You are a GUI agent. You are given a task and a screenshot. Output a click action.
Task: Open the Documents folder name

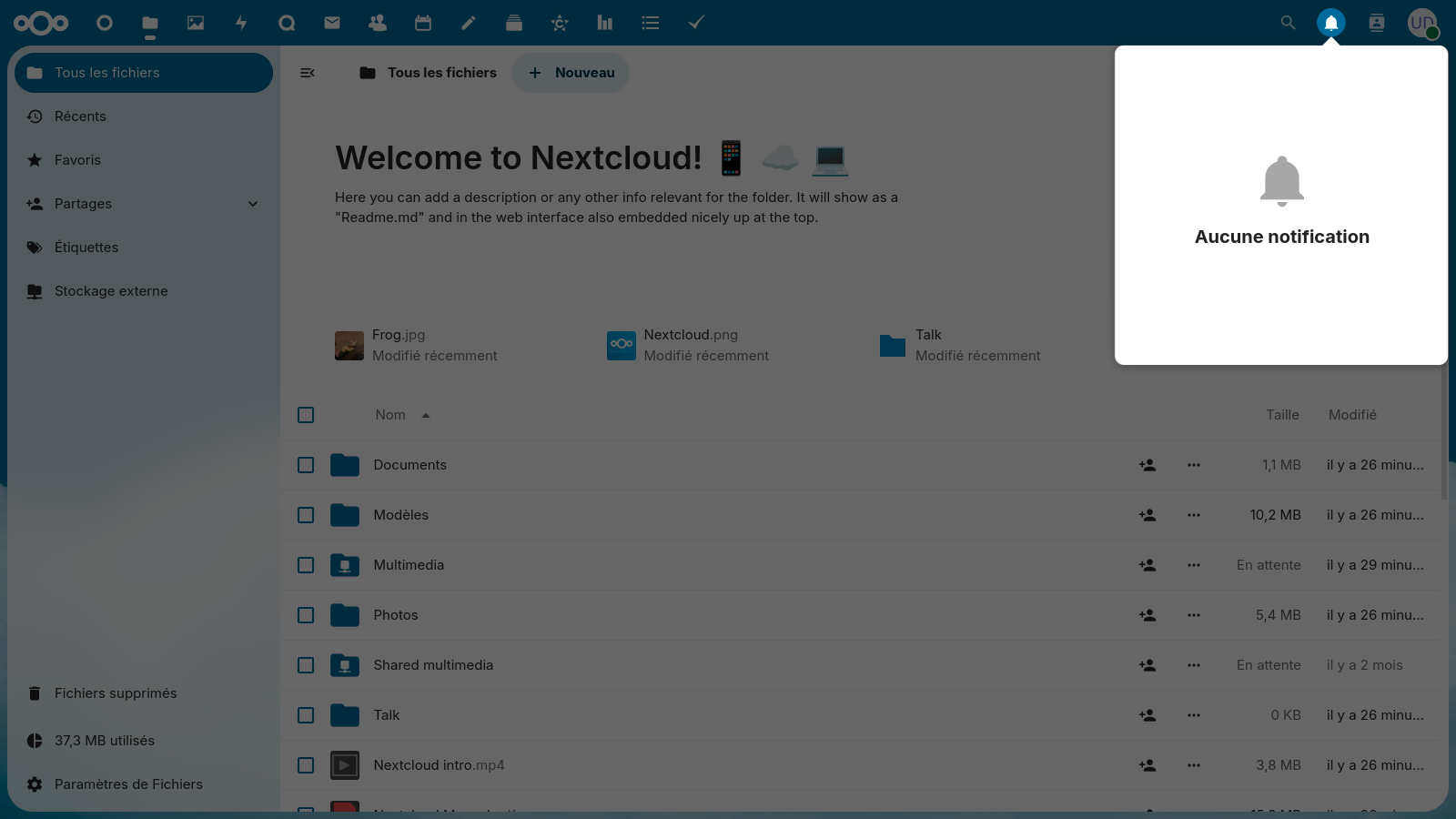tap(409, 465)
